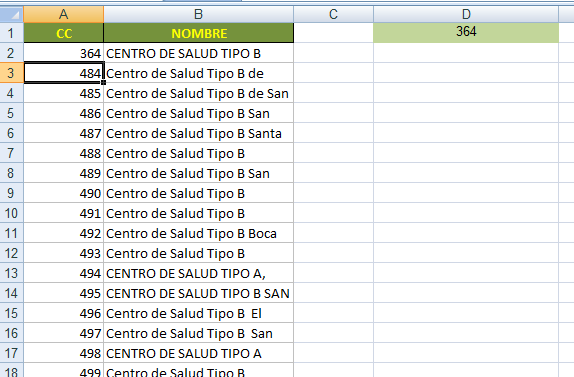Select cell with value 492

point(64,233)
